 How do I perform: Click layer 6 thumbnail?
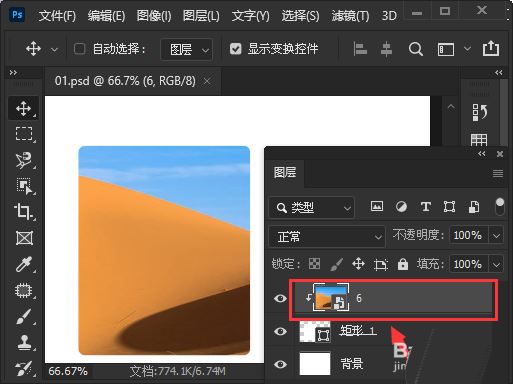click(x=330, y=297)
